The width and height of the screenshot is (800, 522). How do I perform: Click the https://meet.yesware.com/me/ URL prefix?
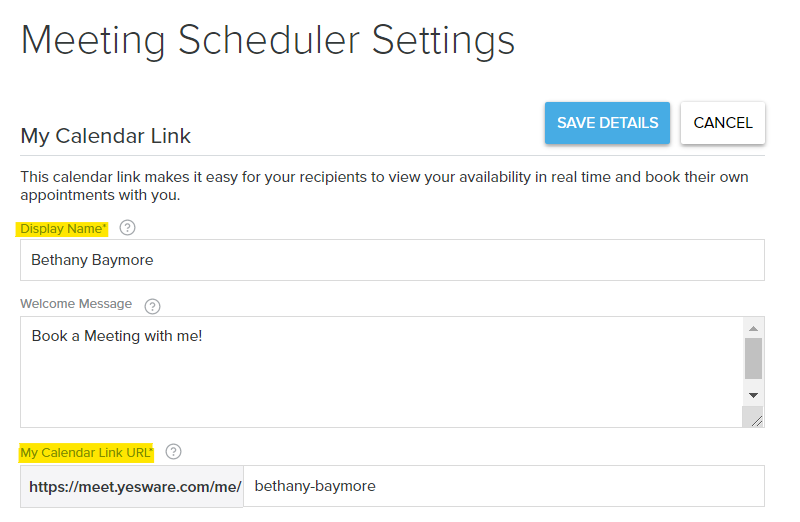click(x=135, y=487)
